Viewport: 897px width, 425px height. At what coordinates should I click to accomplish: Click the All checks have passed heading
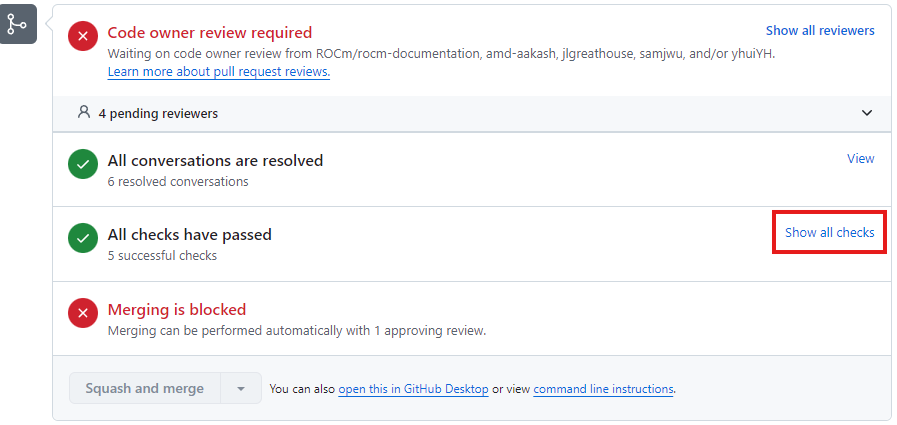[x=189, y=234]
